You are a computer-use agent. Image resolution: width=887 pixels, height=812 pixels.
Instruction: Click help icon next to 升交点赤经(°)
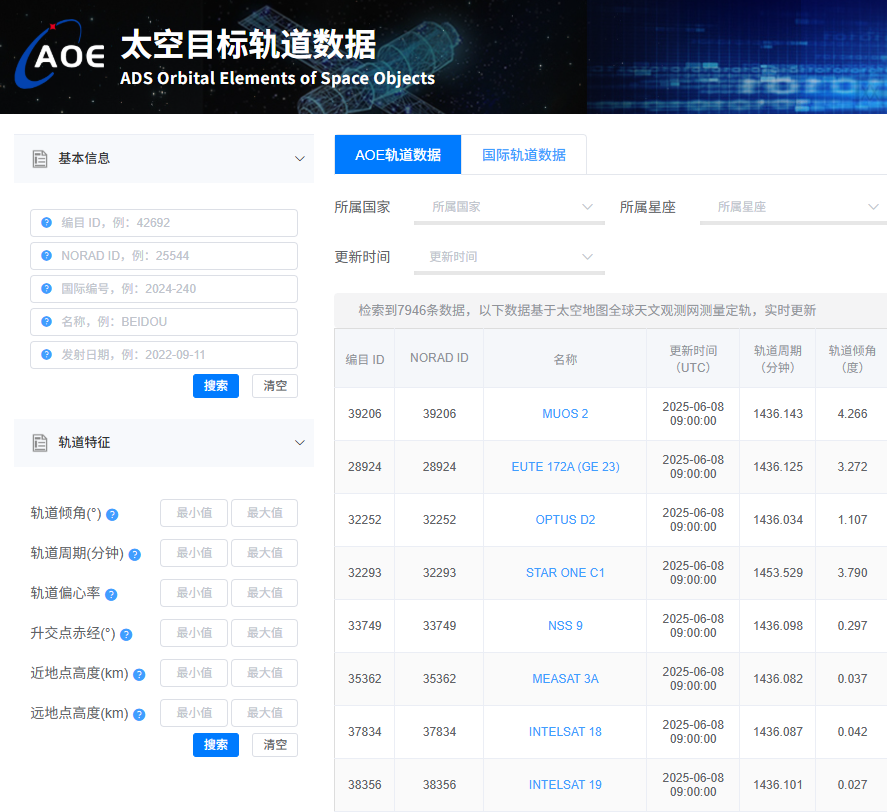[126, 634]
